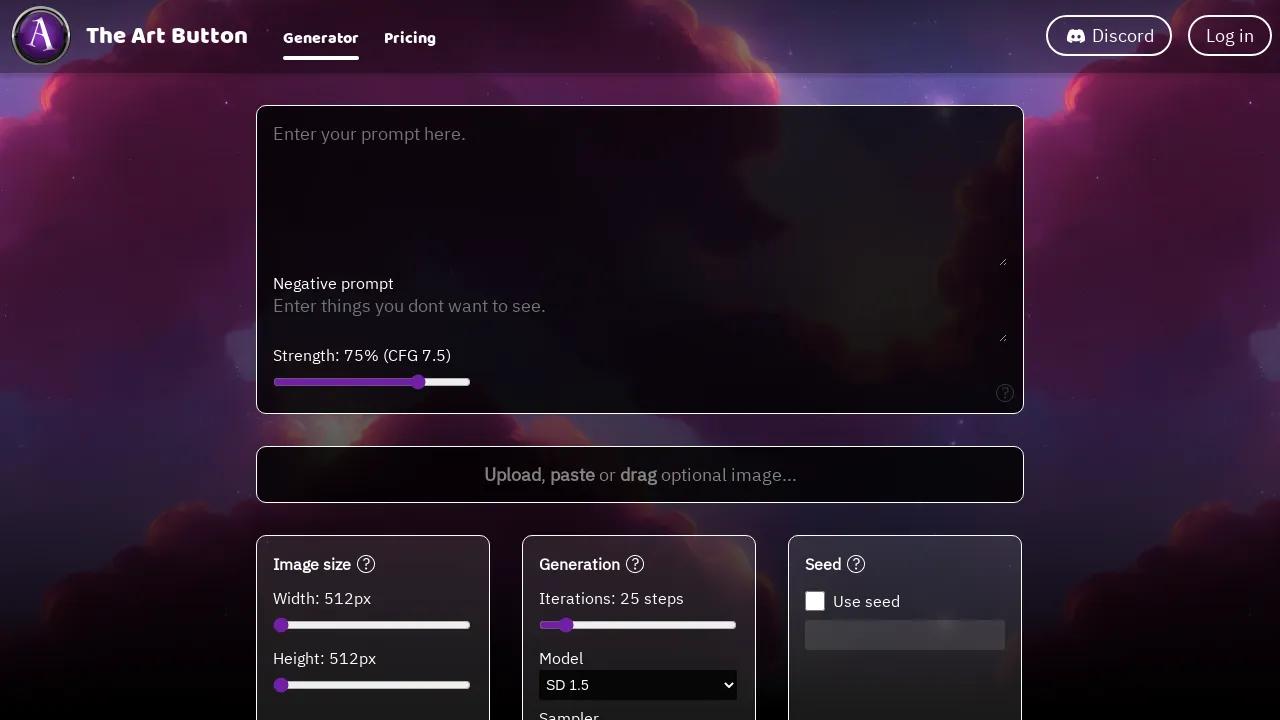Image resolution: width=1280 pixels, height=720 pixels.
Task: Open the Discord link button
Action: tap(1109, 36)
